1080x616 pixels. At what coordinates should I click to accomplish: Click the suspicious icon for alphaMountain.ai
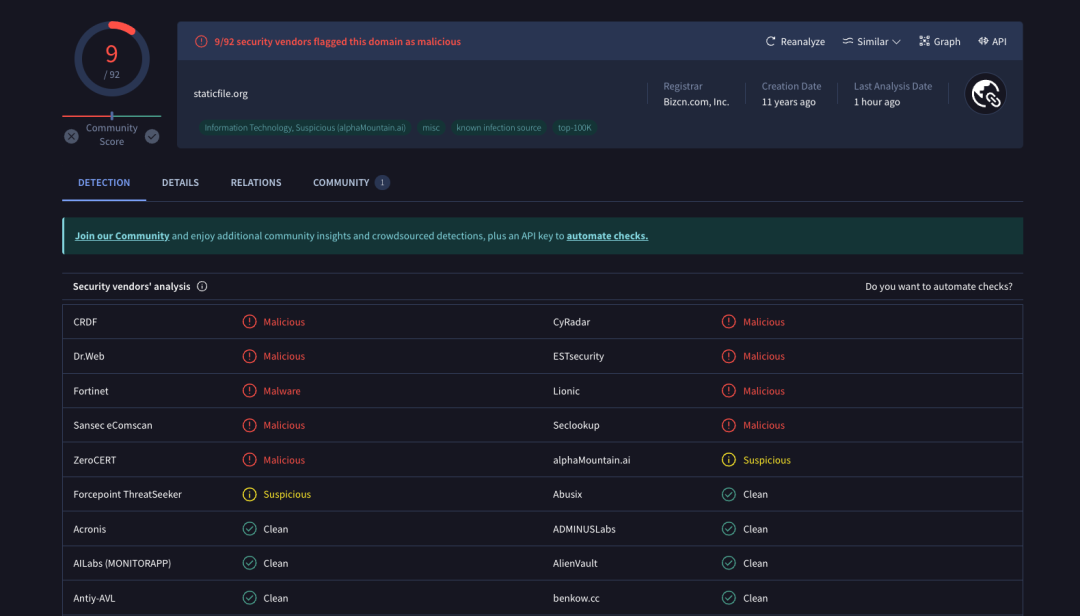[x=729, y=460]
